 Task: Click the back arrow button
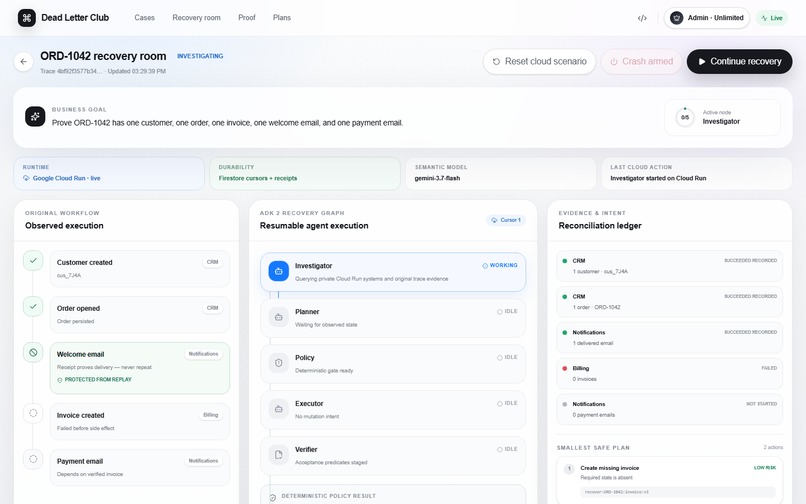pyautogui.click(x=24, y=62)
